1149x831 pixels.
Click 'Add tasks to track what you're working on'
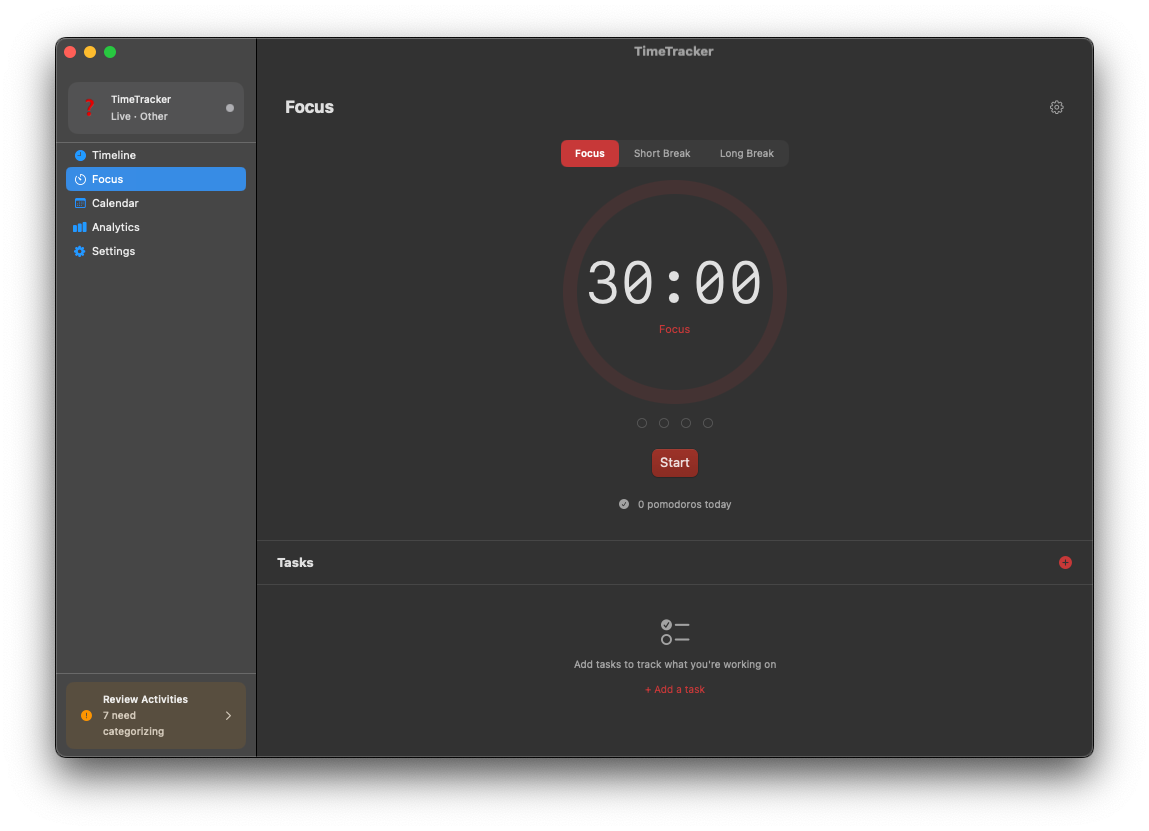click(675, 665)
